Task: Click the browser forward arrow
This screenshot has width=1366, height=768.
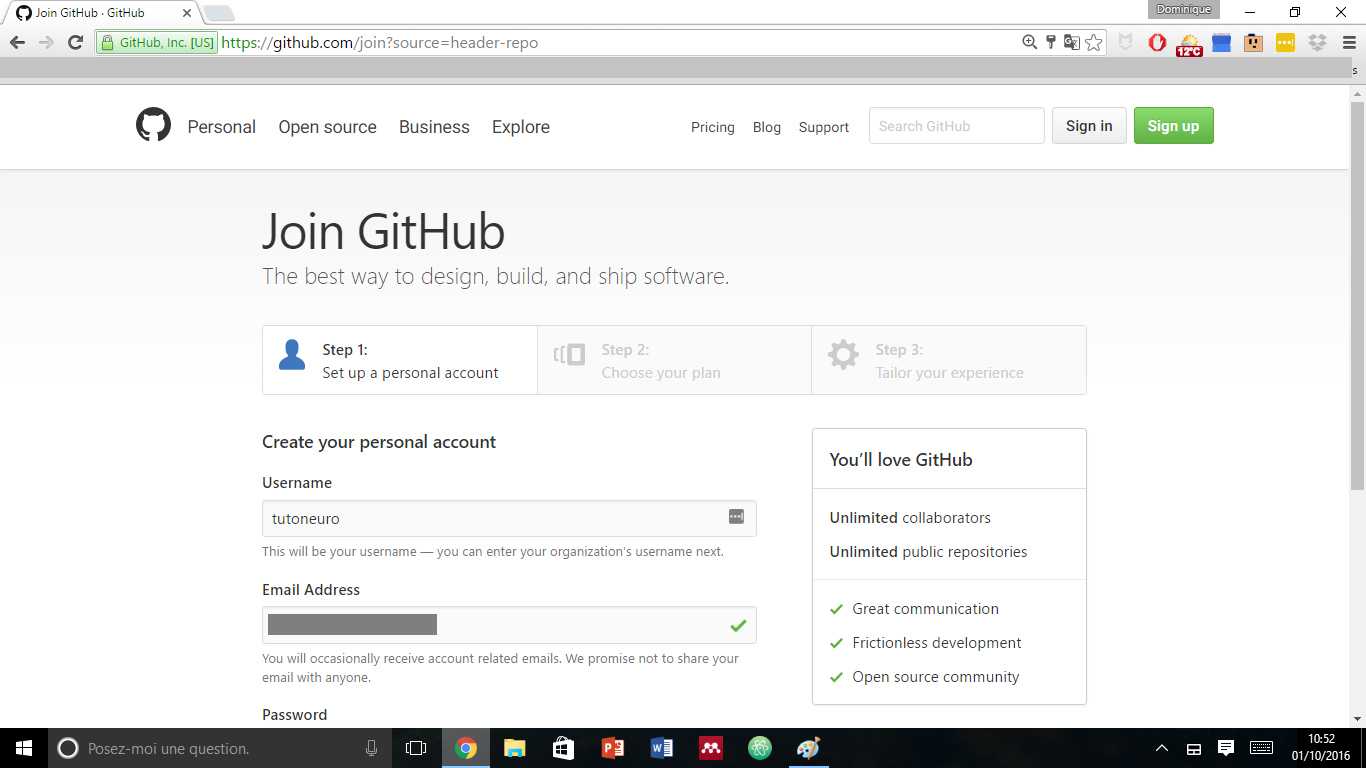Action: [46, 42]
